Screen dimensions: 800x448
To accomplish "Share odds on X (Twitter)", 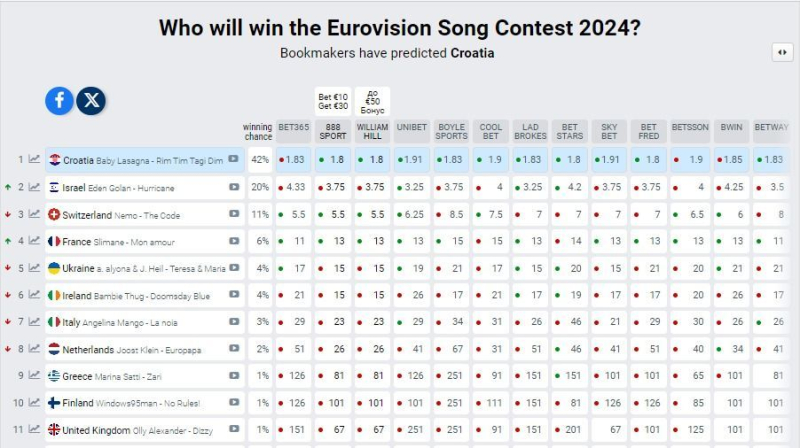I will click(x=91, y=101).
